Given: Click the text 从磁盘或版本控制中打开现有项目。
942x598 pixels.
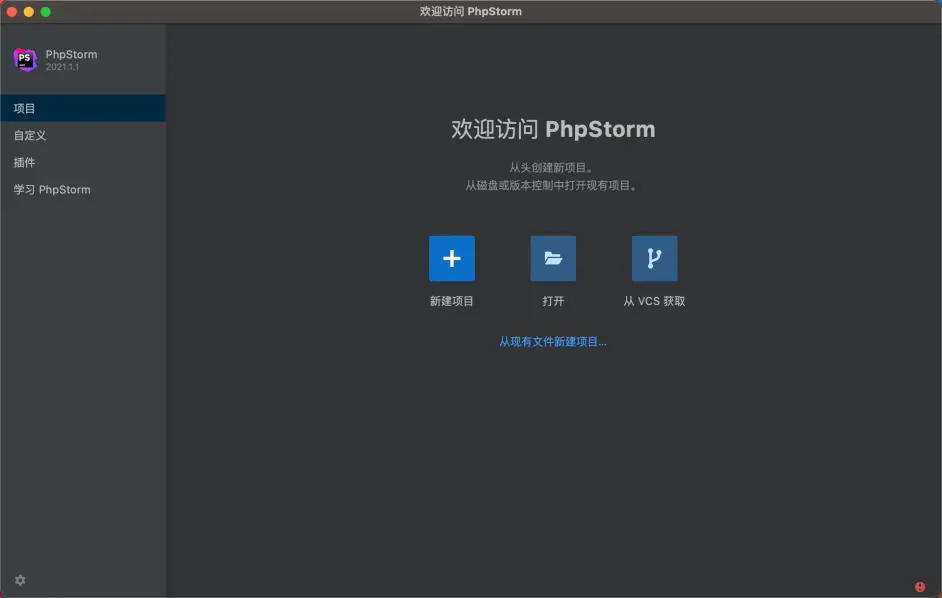Looking at the screenshot, I should (x=553, y=186).
